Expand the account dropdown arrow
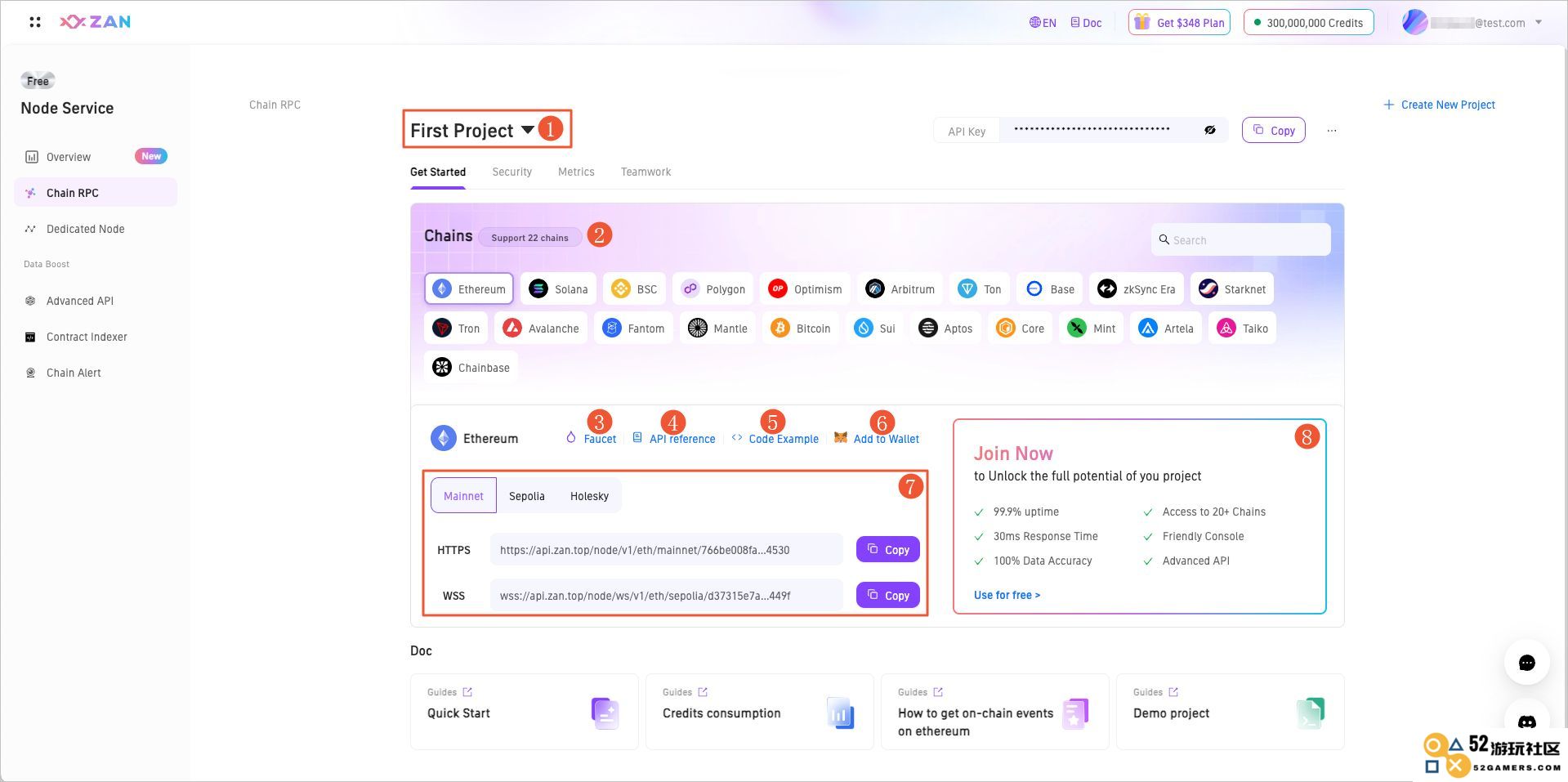The height and width of the screenshot is (782, 1568). tap(1539, 22)
